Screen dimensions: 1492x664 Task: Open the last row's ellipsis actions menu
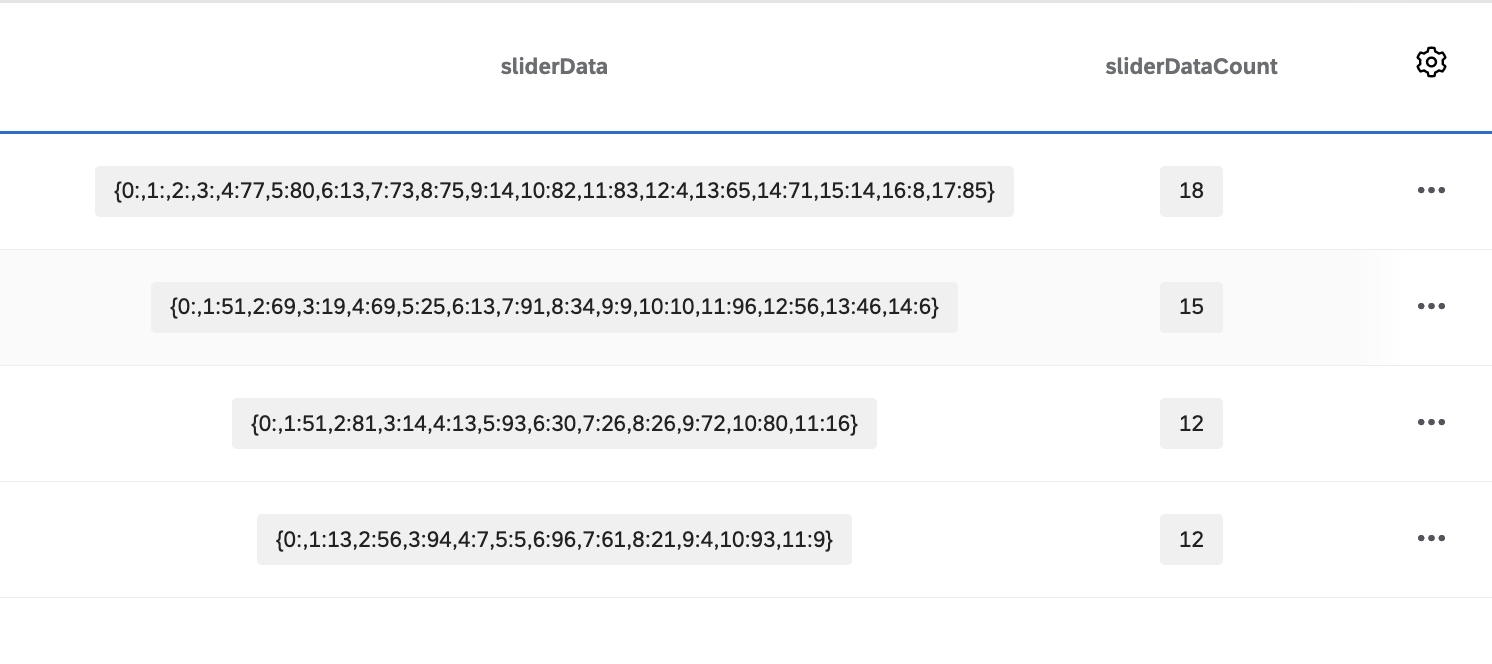pos(1431,539)
